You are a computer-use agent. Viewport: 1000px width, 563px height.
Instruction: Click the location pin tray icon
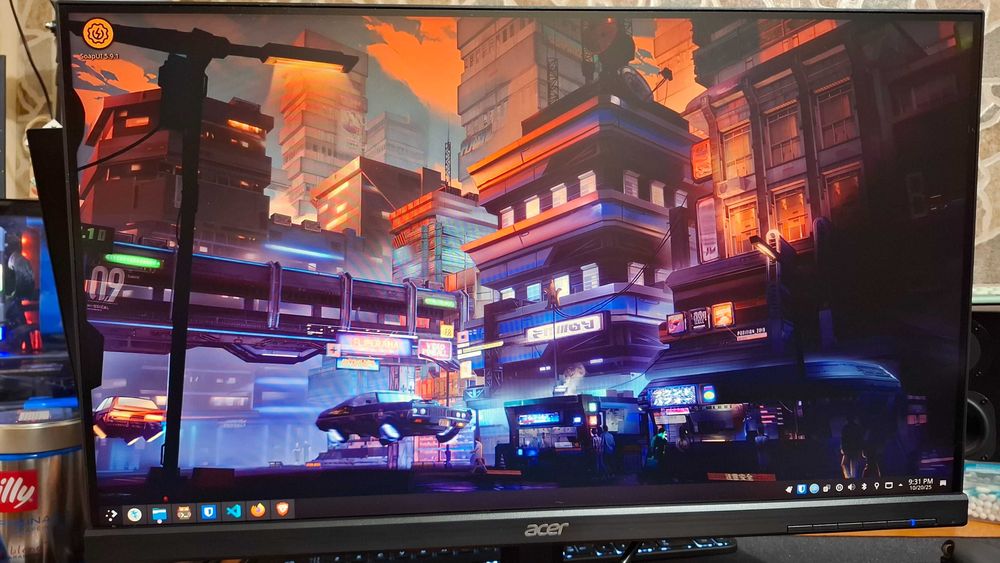pyautogui.click(x=877, y=486)
